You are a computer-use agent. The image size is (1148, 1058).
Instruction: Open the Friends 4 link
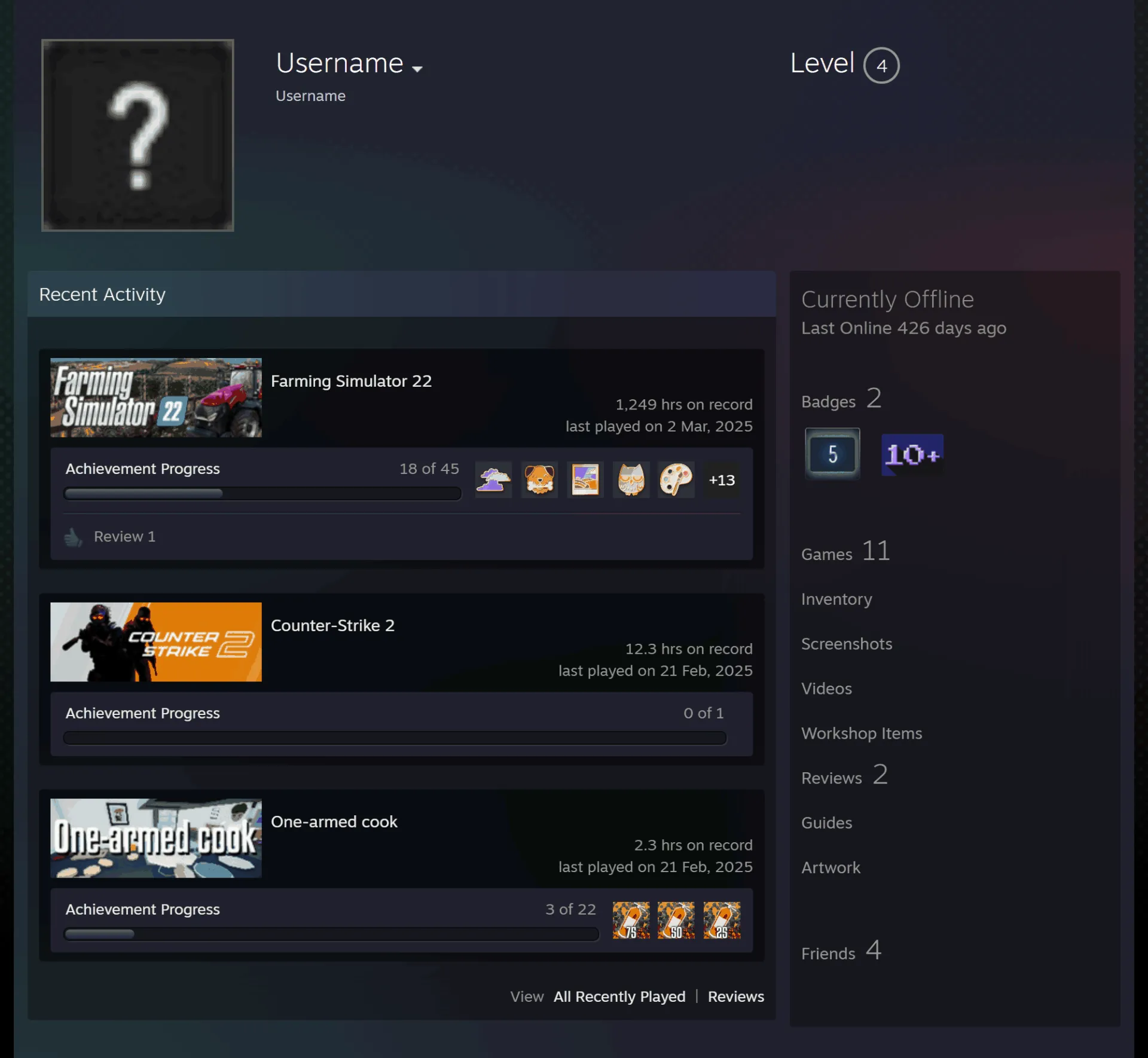[841, 950]
